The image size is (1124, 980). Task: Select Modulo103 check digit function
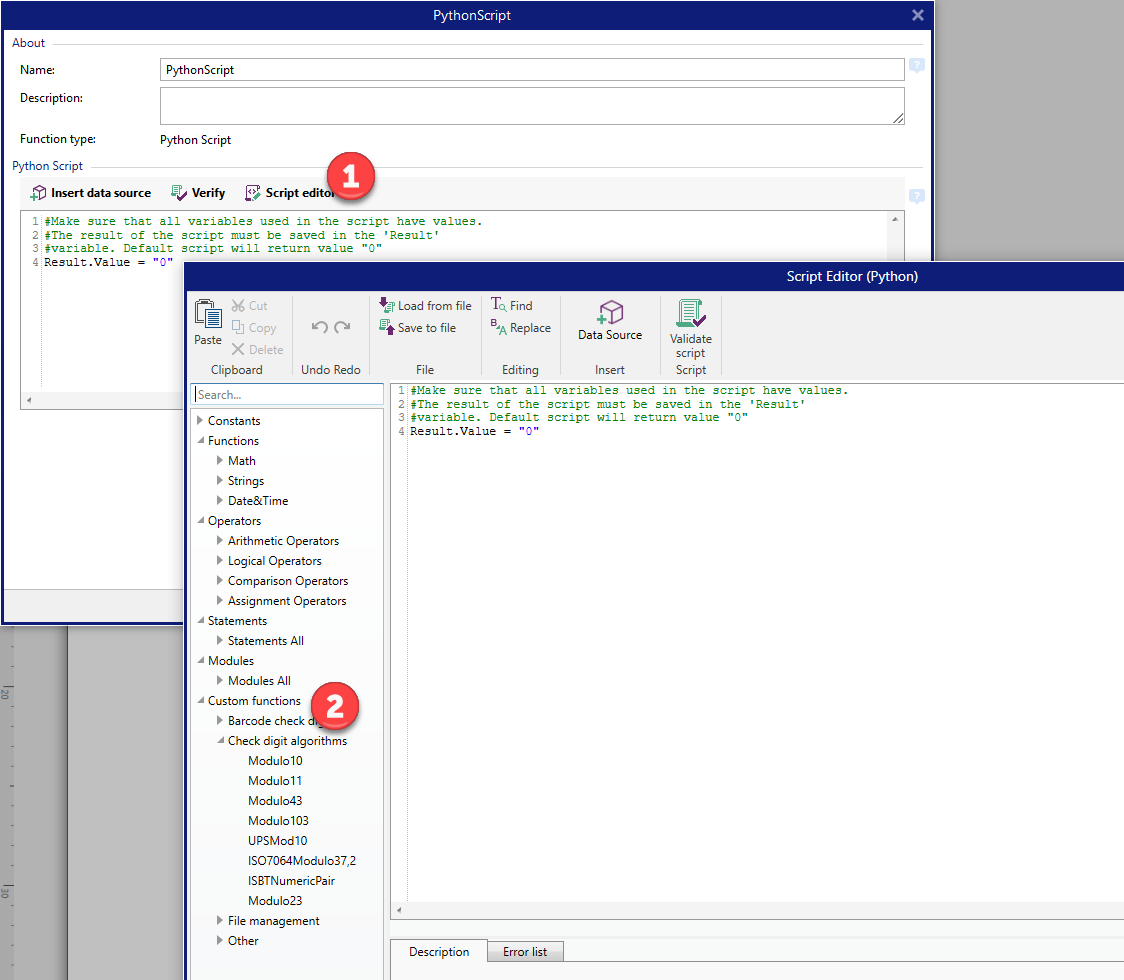point(278,821)
